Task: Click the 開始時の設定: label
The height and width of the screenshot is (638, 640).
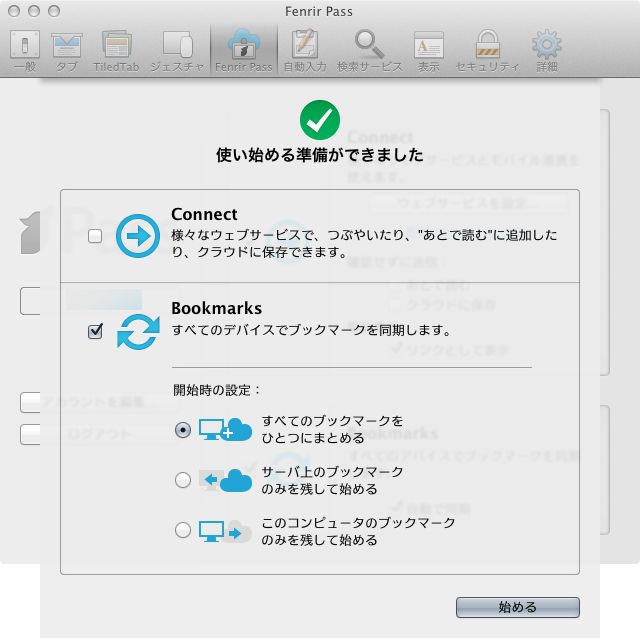Action: click(217, 390)
